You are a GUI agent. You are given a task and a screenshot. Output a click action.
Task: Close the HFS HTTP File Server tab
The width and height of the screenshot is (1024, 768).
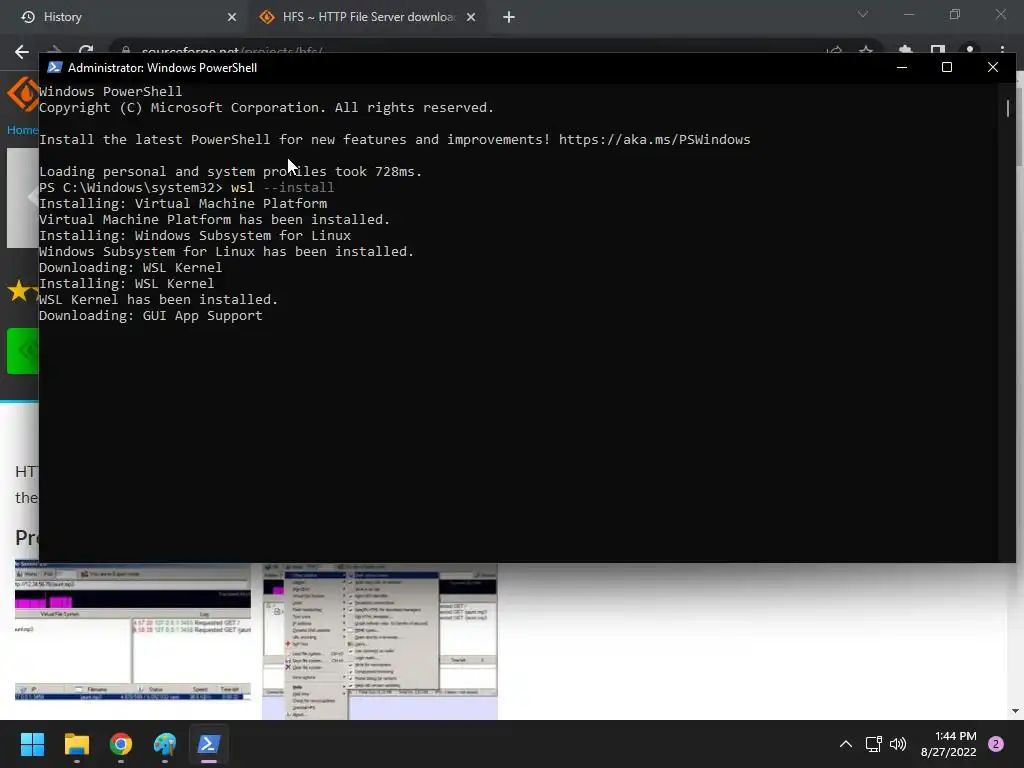click(x=471, y=17)
